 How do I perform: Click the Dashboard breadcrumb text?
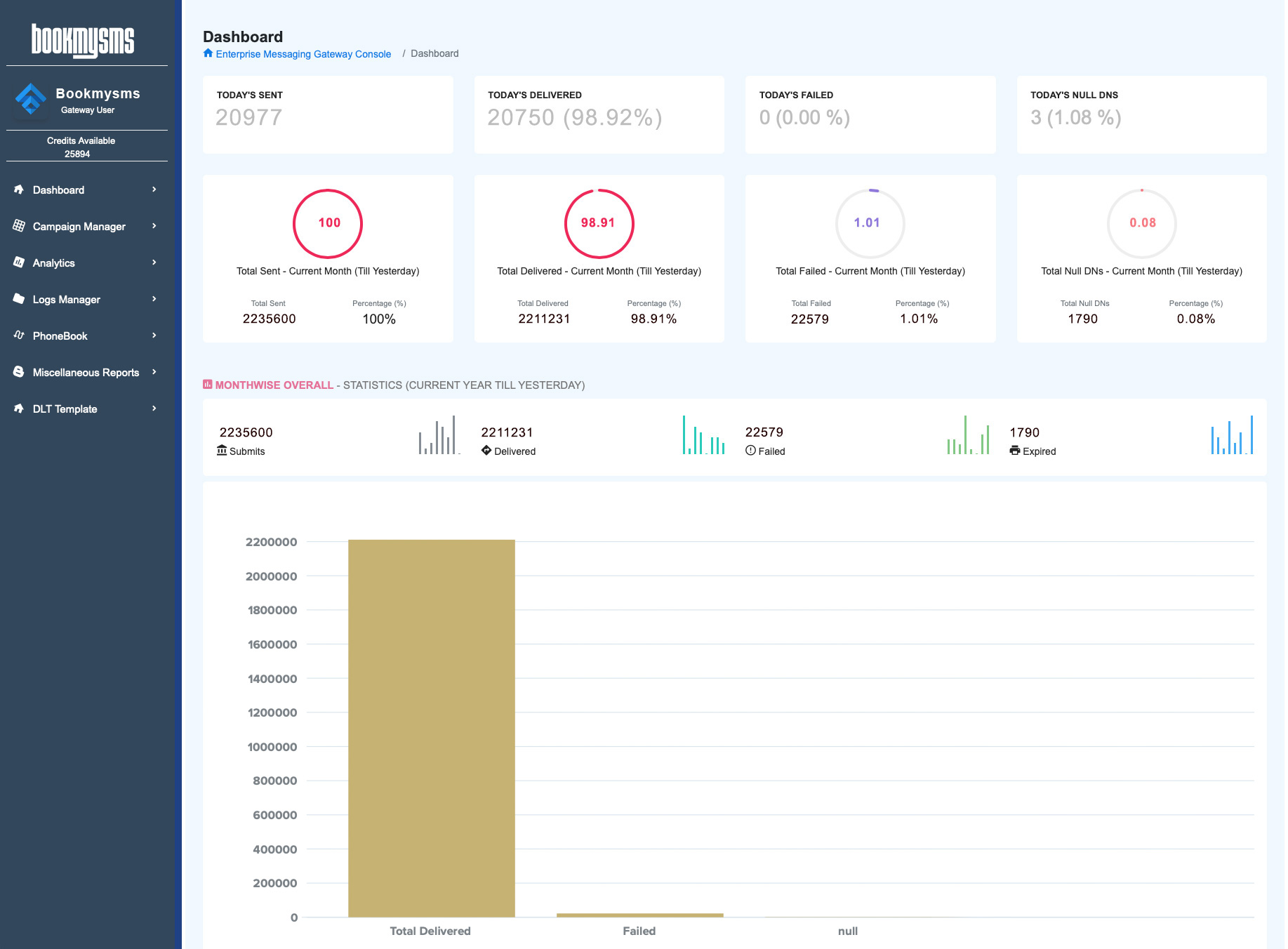coord(434,53)
